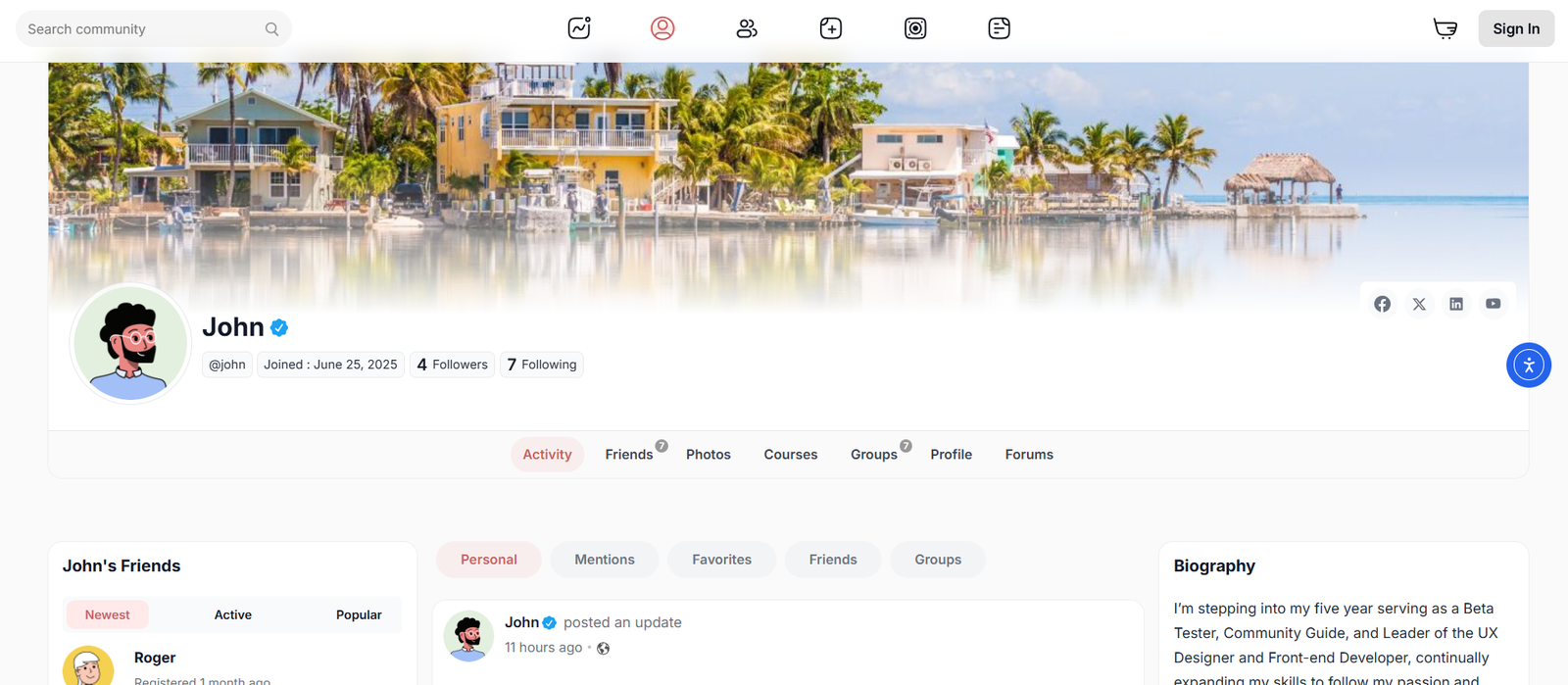1568x685 pixels.
Task: Click Roger's avatar in friends list
Action: tap(88, 666)
